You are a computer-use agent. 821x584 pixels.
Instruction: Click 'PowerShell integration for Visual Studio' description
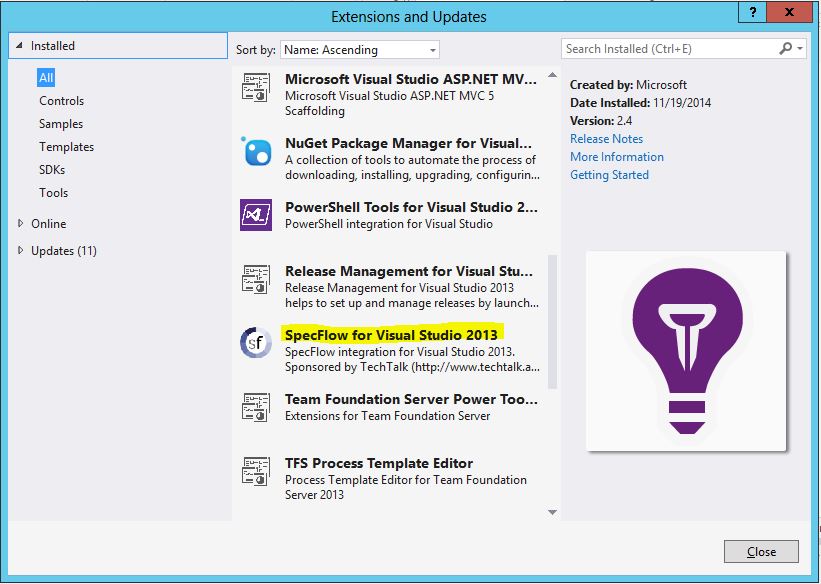point(389,224)
